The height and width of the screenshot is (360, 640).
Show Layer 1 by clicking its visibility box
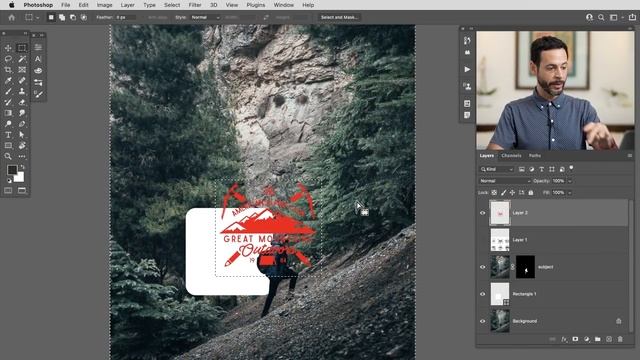click(x=482, y=240)
